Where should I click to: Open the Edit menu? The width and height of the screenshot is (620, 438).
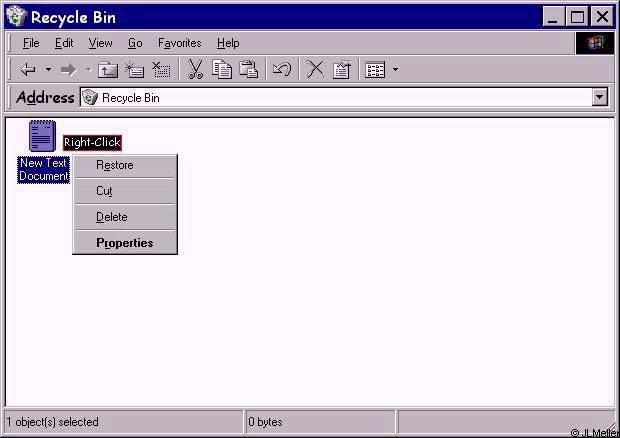[x=64, y=43]
